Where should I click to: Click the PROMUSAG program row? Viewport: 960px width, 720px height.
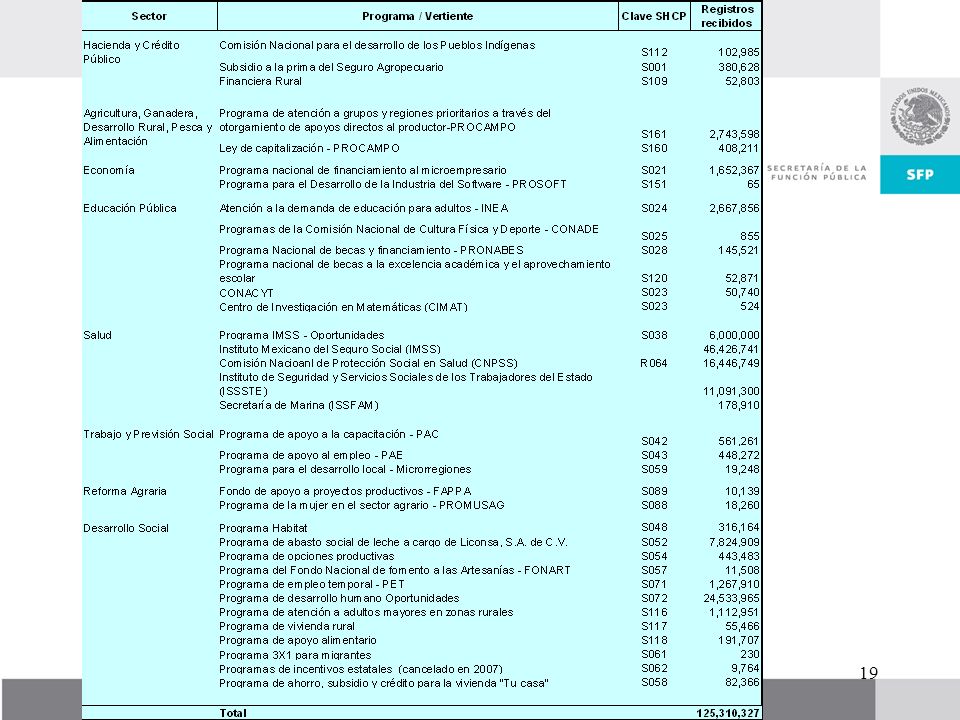(x=362, y=505)
